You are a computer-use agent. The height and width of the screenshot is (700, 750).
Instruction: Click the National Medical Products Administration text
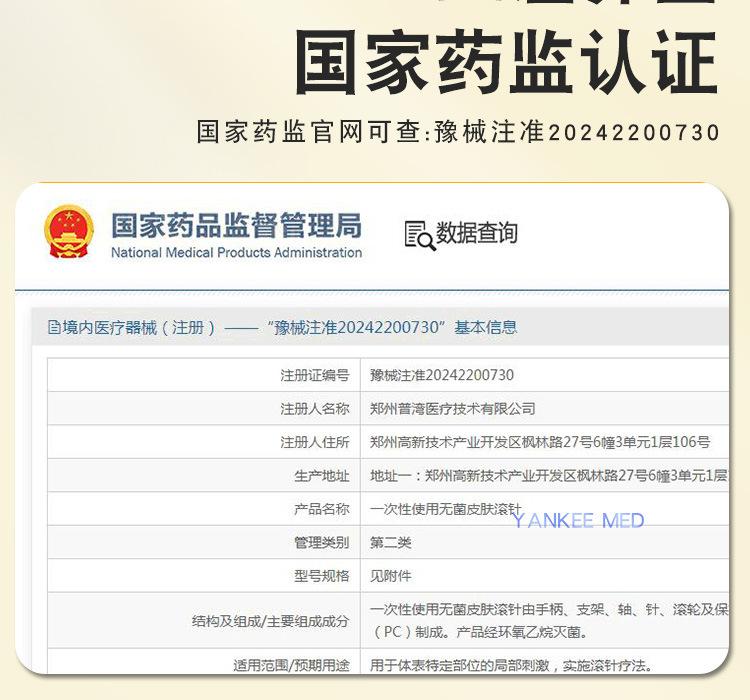[236, 253]
